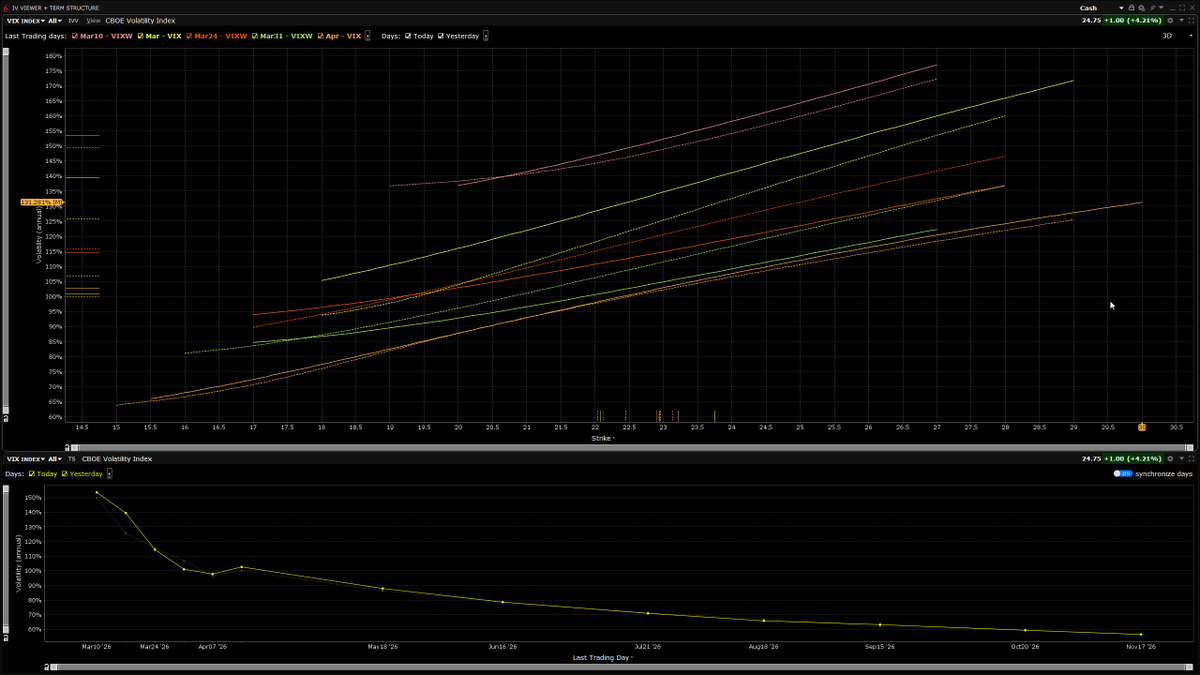The height and width of the screenshot is (675, 1200).
Task: Click the strike axis horizontal scrollbar
Action: 630,448
